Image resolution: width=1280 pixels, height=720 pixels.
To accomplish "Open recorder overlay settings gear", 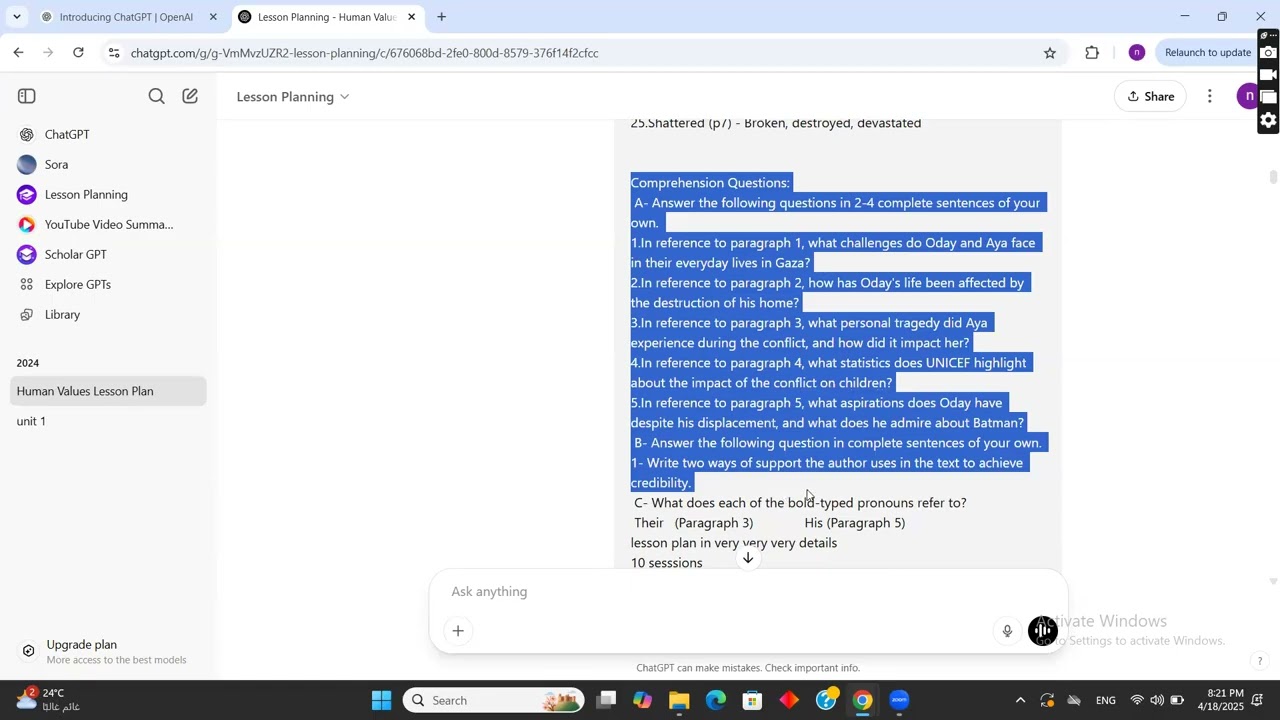I will point(1268,120).
